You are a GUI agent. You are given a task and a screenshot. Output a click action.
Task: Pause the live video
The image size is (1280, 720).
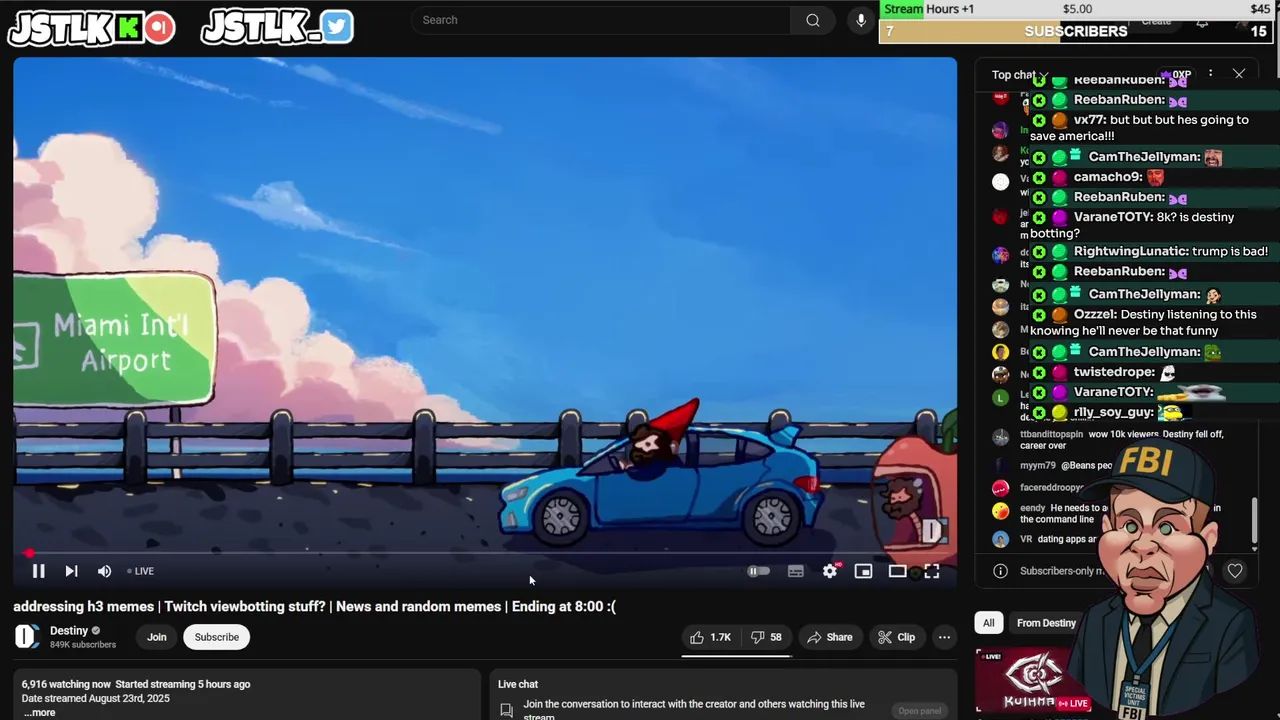coord(38,571)
